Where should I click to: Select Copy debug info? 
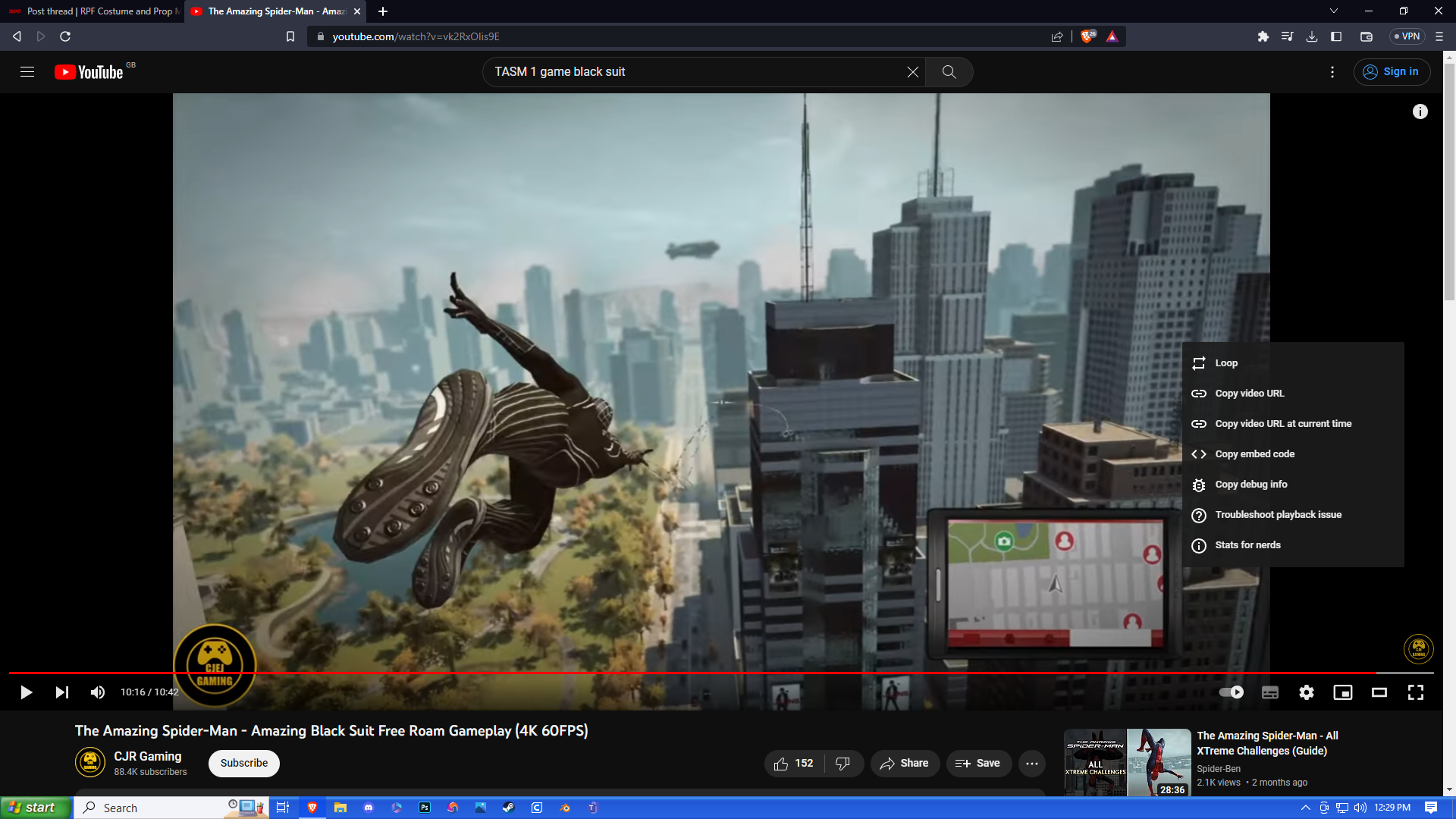coord(1293,485)
